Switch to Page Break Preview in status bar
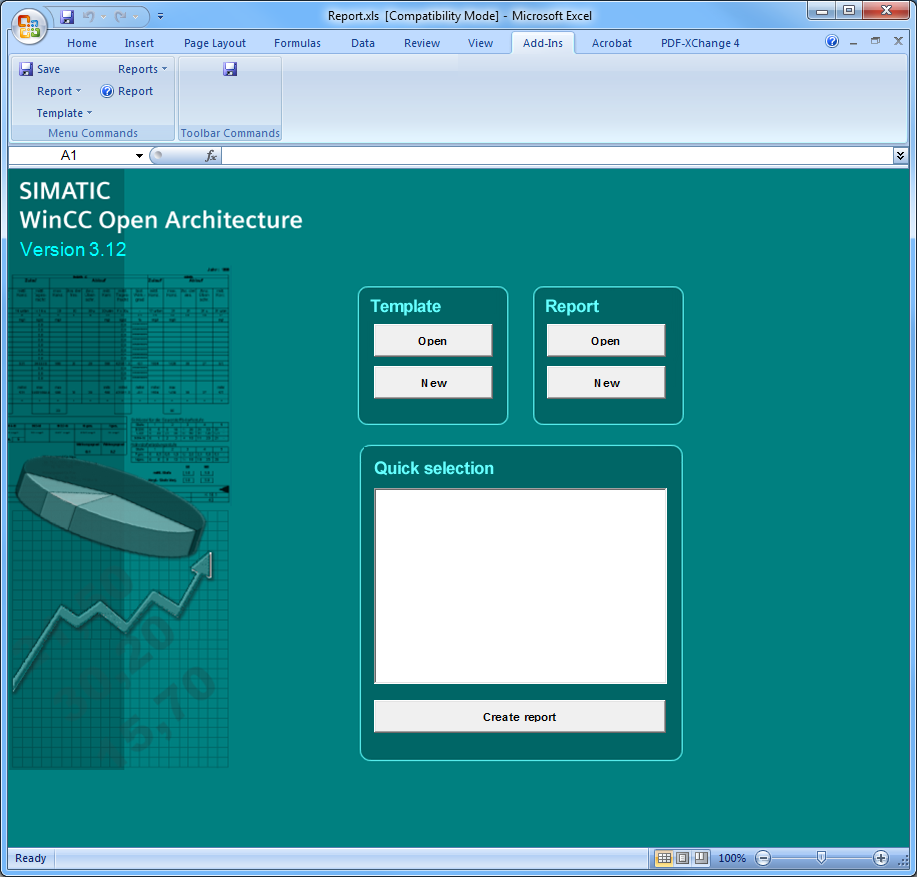The width and height of the screenshot is (917, 877). pos(701,858)
